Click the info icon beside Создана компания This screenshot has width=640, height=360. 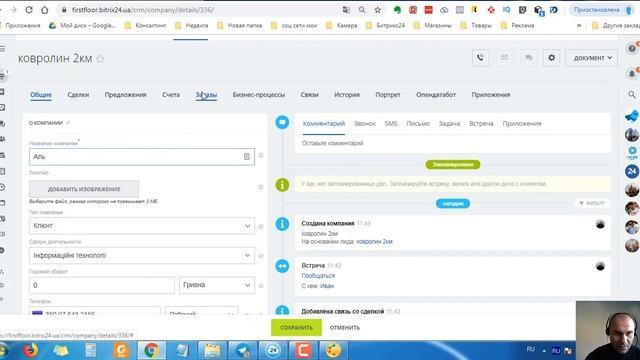tap(282, 224)
